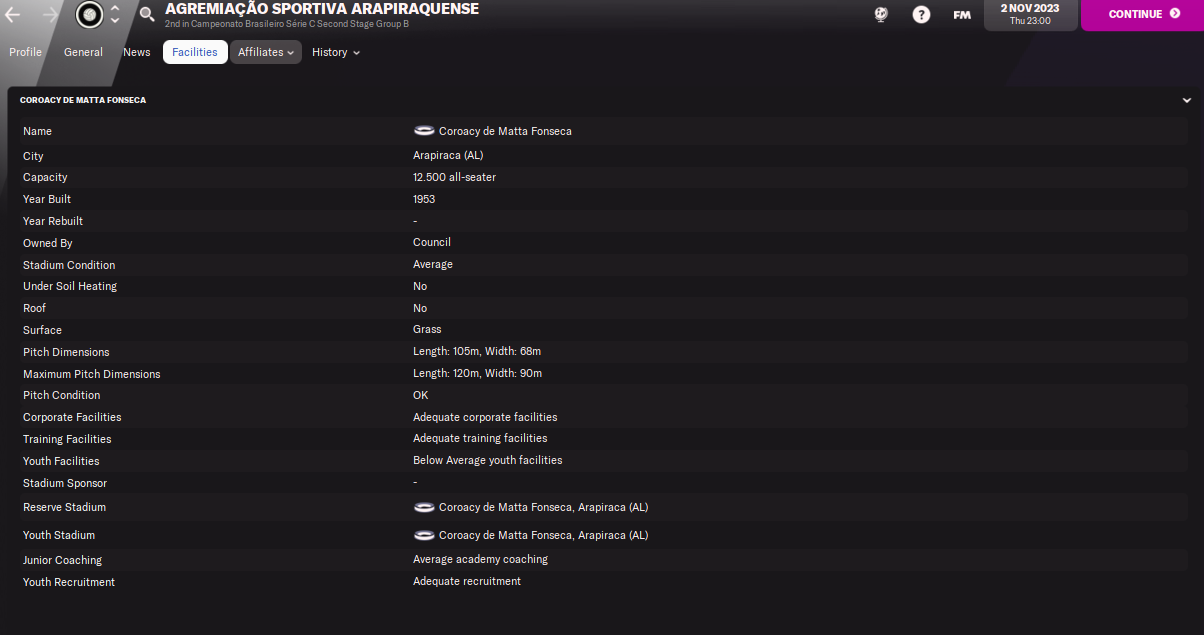Click the Stadium Sponsor label
This screenshot has height=635, width=1204.
(65, 483)
